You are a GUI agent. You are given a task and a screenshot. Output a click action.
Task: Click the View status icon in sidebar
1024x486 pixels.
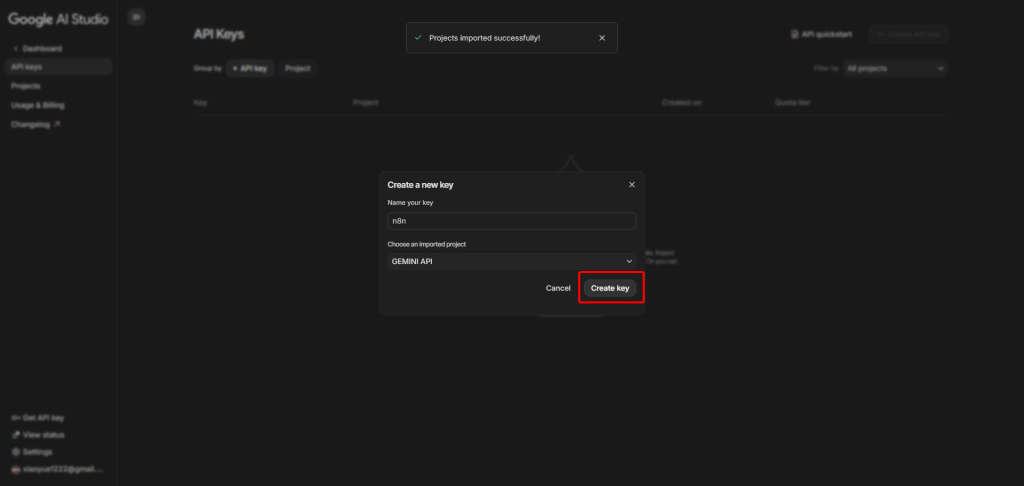click(x=15, y=435)
